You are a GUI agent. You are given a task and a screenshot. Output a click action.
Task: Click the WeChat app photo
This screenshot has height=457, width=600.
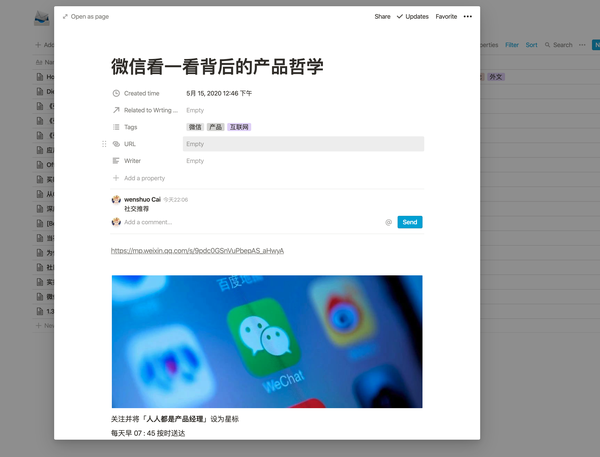point(267,341)
